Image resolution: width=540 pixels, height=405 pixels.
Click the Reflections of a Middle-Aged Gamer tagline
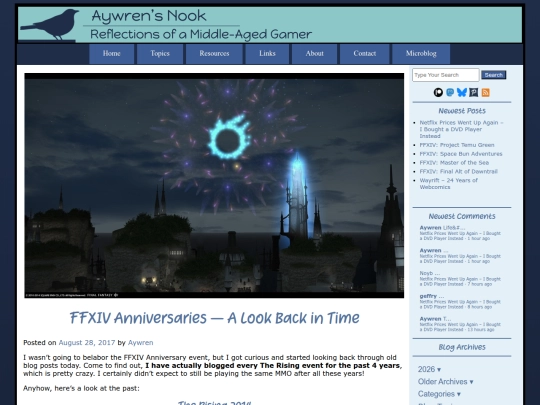tap(201, 34)
